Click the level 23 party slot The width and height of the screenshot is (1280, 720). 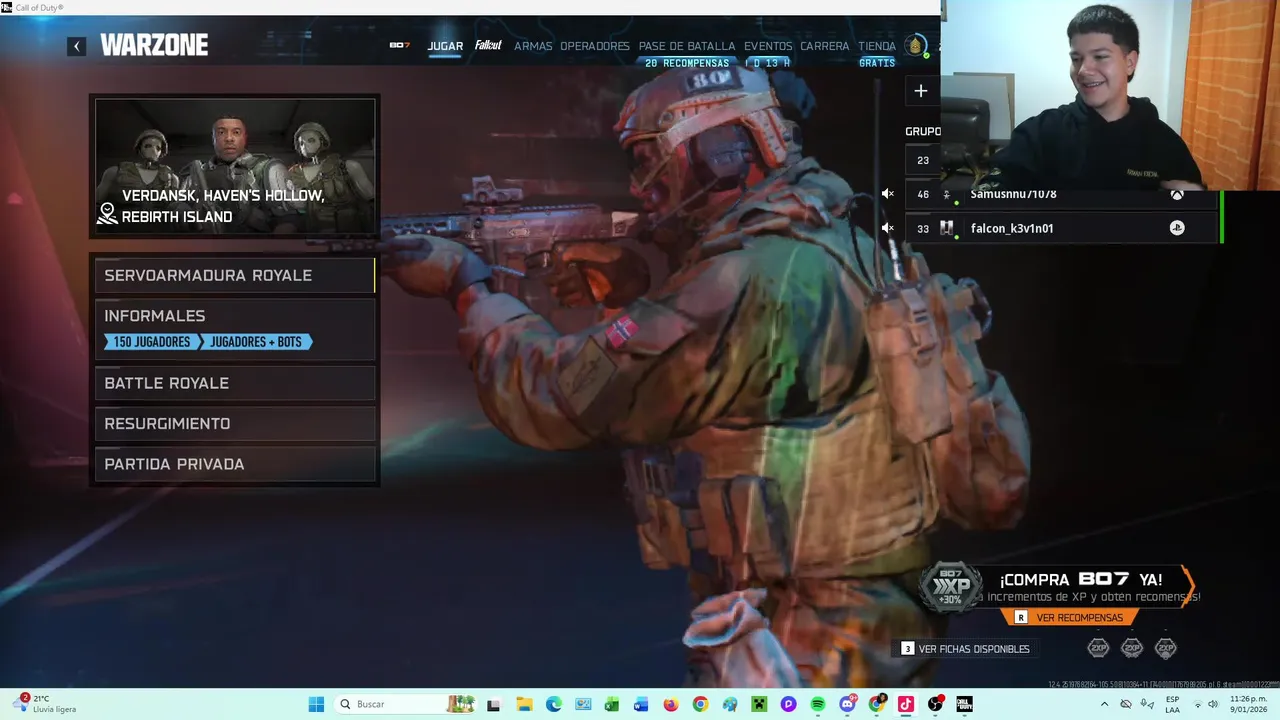pos(923,160)
